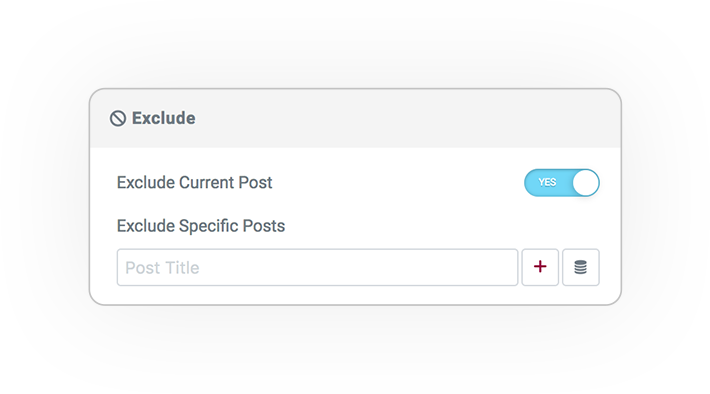The width and height of the screenshot is (710, 394).
Task: Click the rightmost button in the Exclude Specific Posts row
Action: 580,267
